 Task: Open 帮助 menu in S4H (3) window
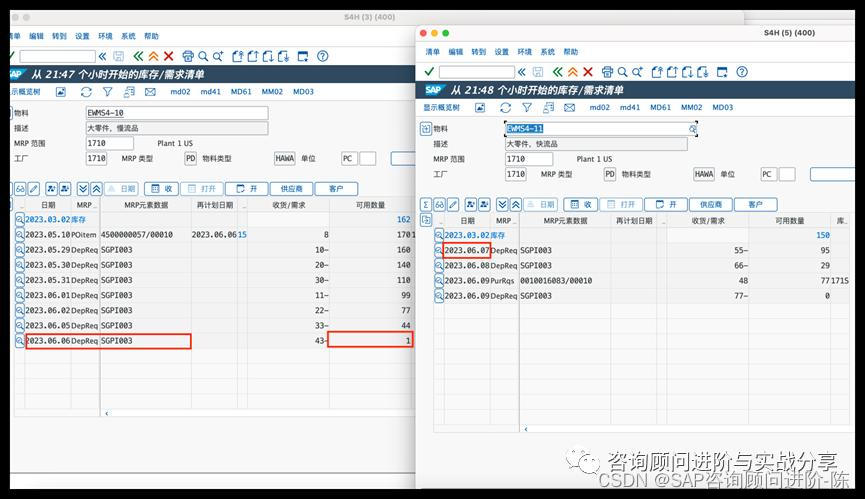[x=151, y=36]
